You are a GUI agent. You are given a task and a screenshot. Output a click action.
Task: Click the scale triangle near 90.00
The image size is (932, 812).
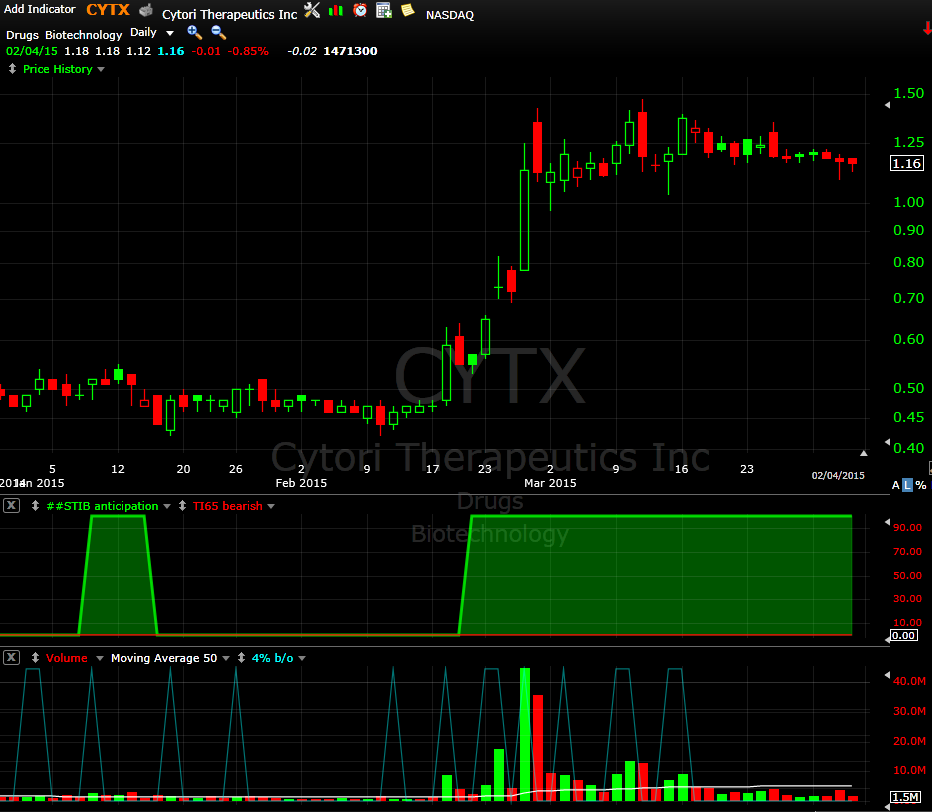coord(887,522)
